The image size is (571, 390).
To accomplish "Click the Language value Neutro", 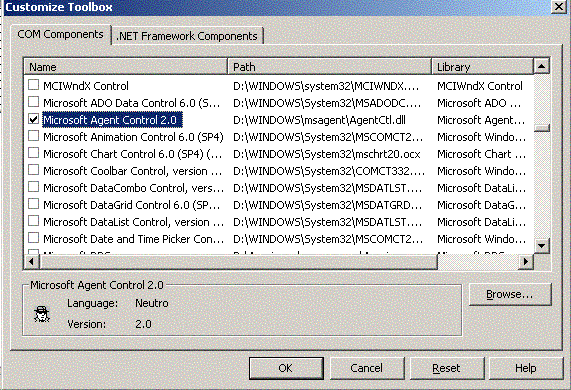I will click(x=152, y=303).
